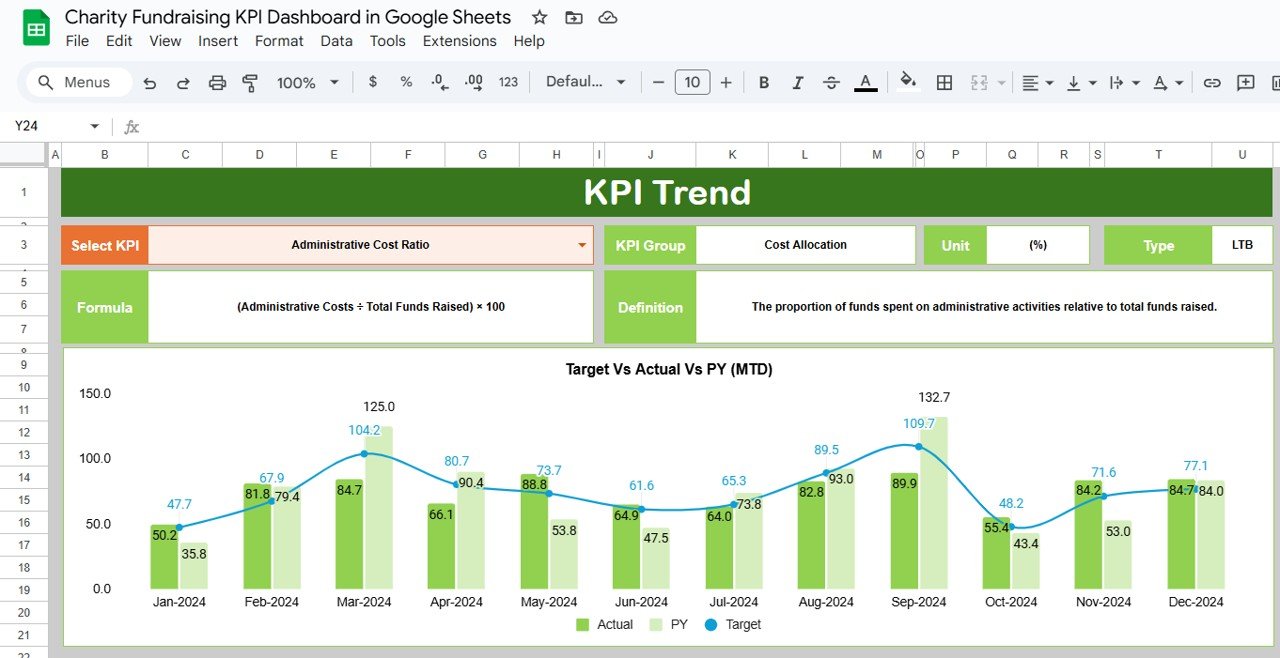1280x658 pixels.
Task: Select column header J
Action: pyautogui.click(x=650, y=154)
